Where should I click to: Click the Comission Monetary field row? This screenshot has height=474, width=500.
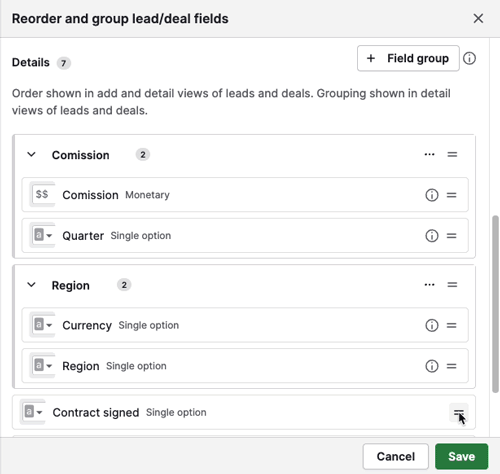(x=245, y=195)
